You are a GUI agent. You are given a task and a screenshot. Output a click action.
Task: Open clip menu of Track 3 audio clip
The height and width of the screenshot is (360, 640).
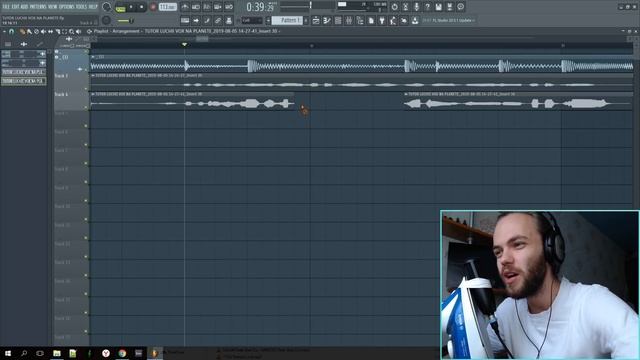pos(93,76)
